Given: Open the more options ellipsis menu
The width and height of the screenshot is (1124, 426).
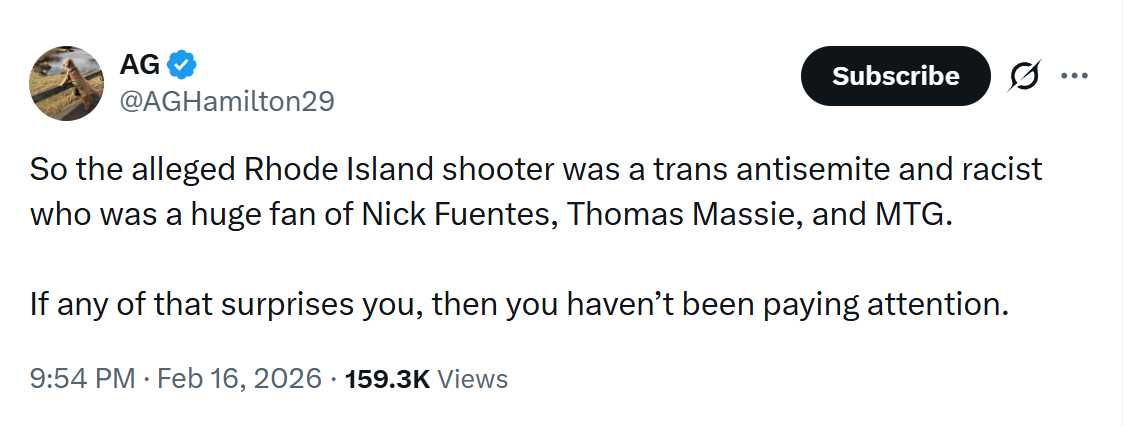Looking at the screenshot, I should coord(1074,76).
